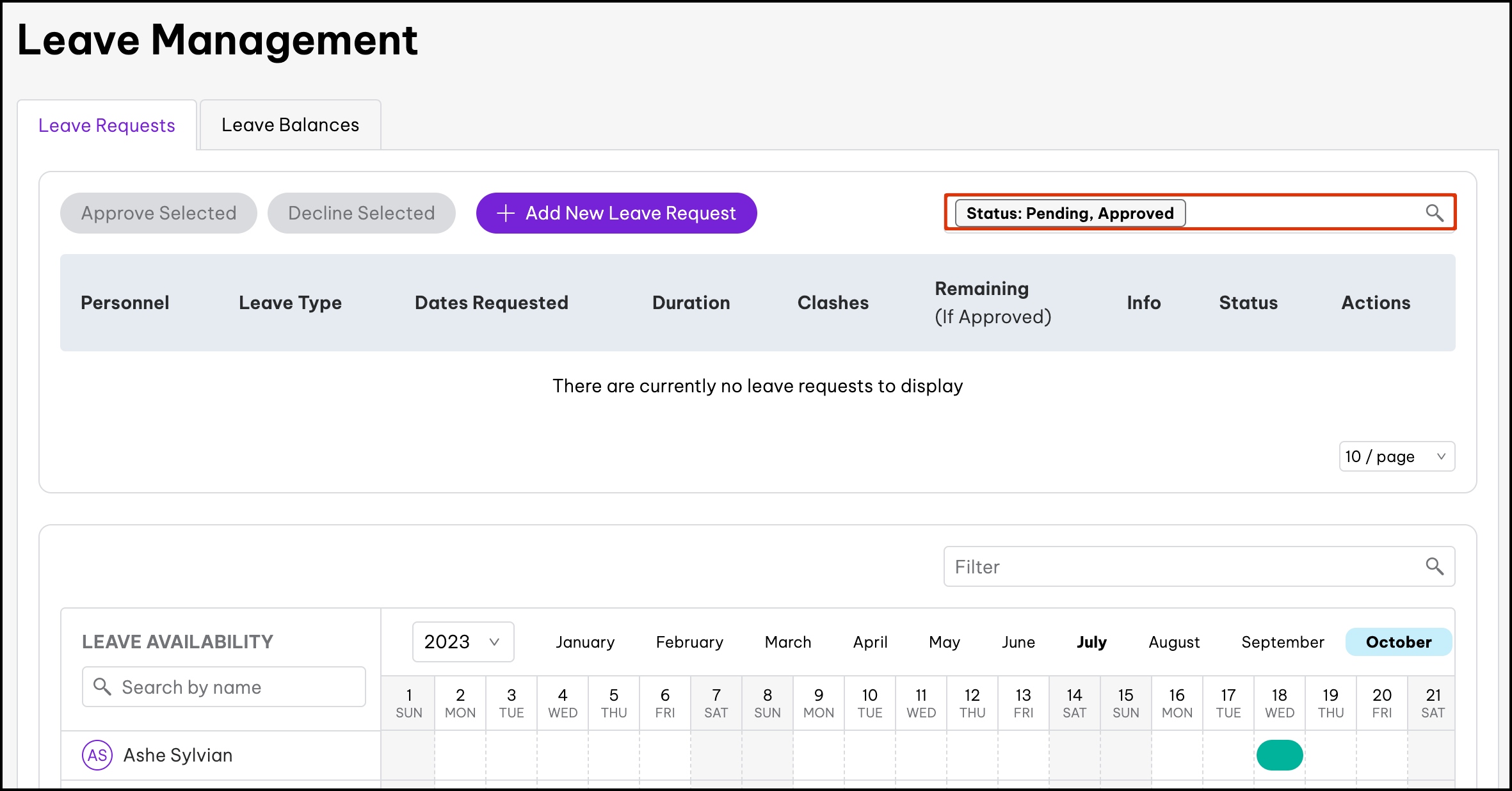
Task: Switch to the Leave Balances tab
Action: click(x=290, y=125)
